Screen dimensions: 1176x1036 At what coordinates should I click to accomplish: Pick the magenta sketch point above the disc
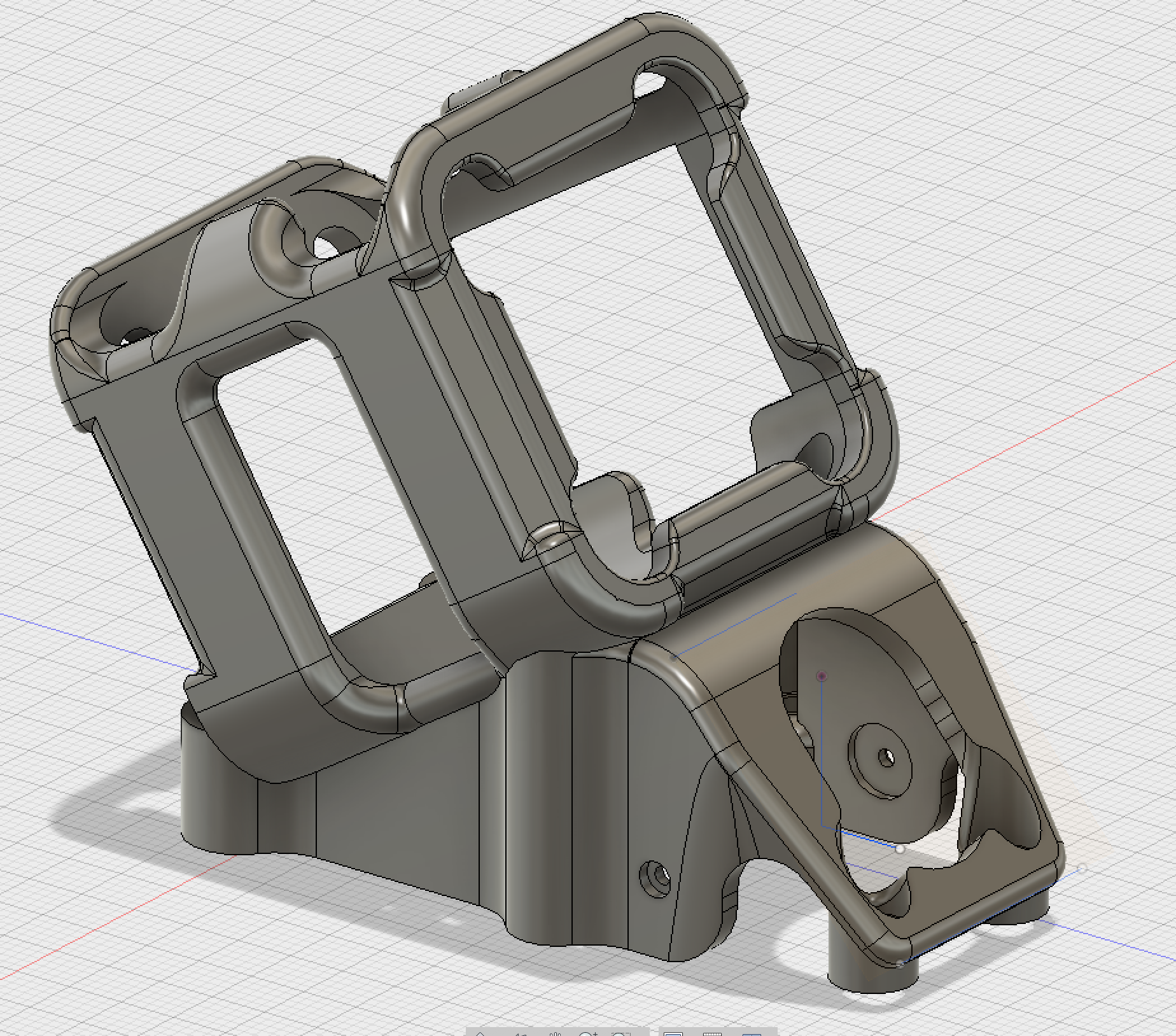pos(822,676)
